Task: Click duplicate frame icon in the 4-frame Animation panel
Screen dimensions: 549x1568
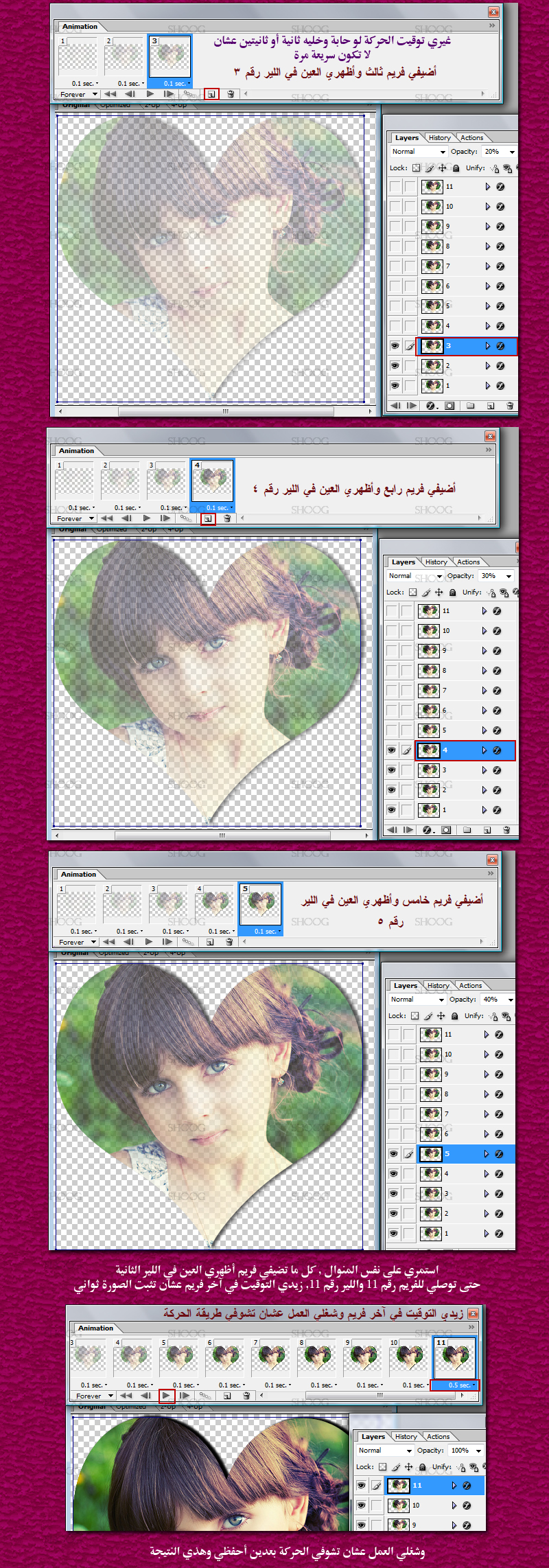Action: click(x=208, y=519)
